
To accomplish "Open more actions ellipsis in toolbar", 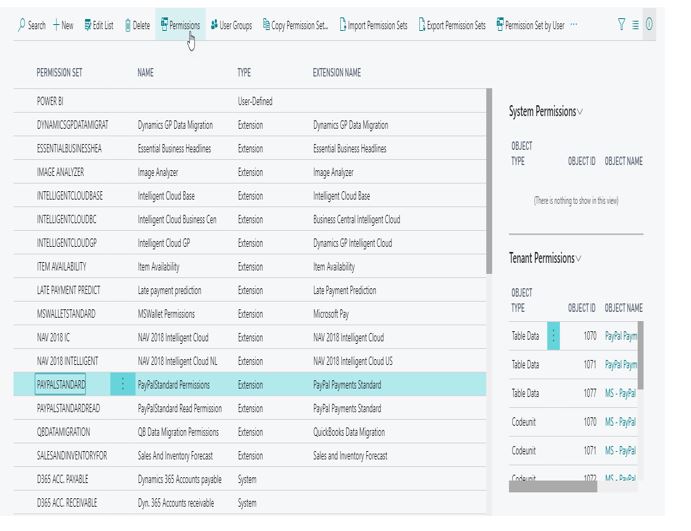I will (574, 25).
